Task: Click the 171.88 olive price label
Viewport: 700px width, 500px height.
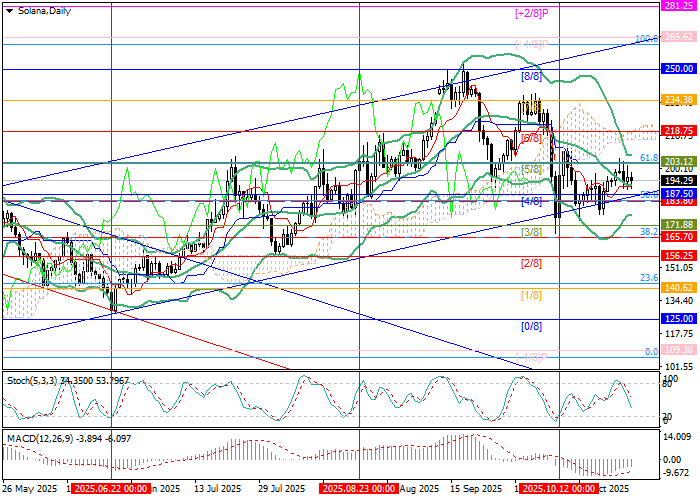Action: (x=679, y=225)
